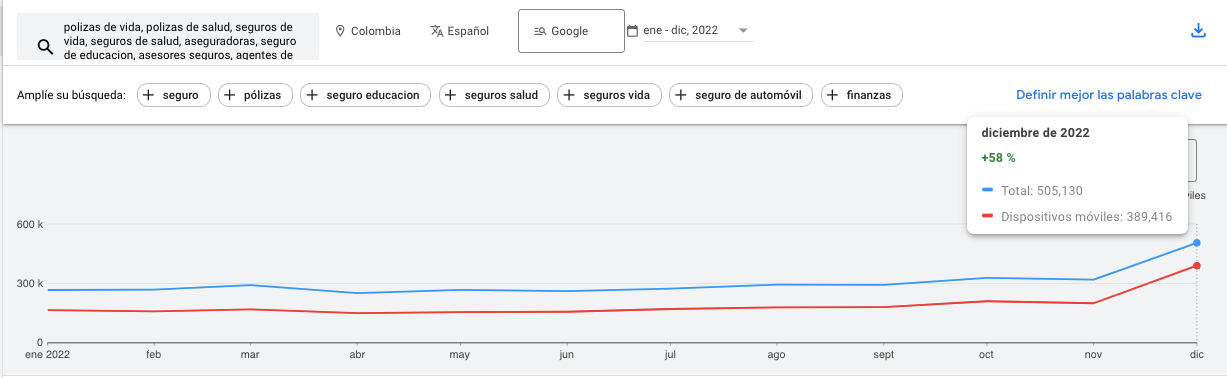Add 'seguros vida' keyword suggestion
This screenshot has width=1227, height=378.
pos(609,95)
